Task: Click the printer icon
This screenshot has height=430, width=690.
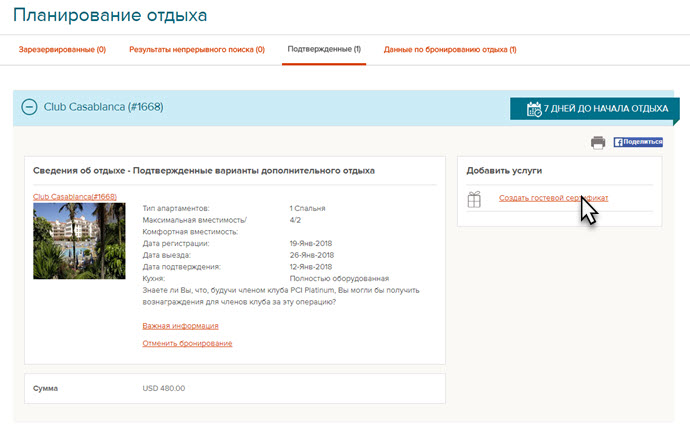Action: (x=598, y=143)
